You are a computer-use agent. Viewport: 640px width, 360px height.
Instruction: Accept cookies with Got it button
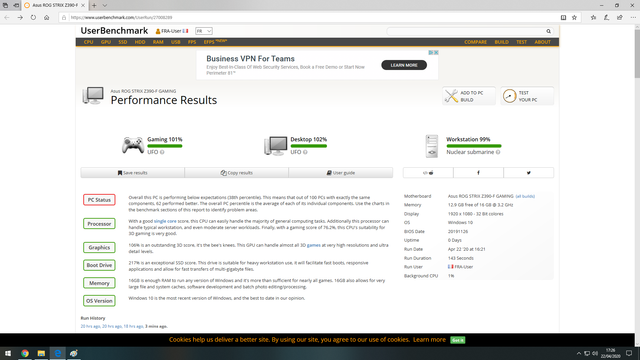pyautogui.click(x=458, y=340)
